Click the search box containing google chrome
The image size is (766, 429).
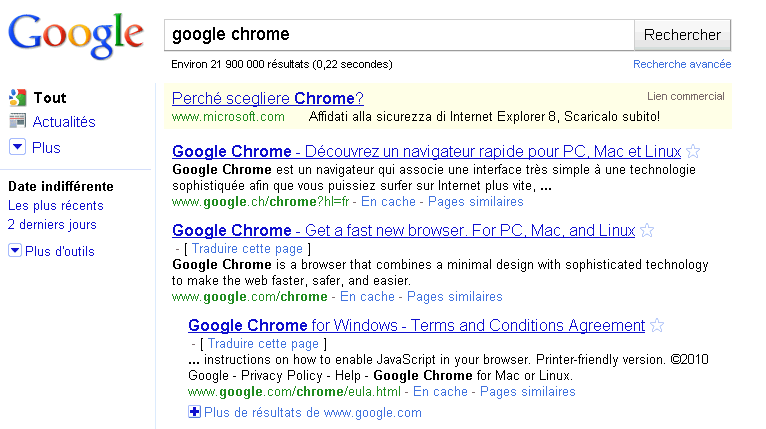398,35
